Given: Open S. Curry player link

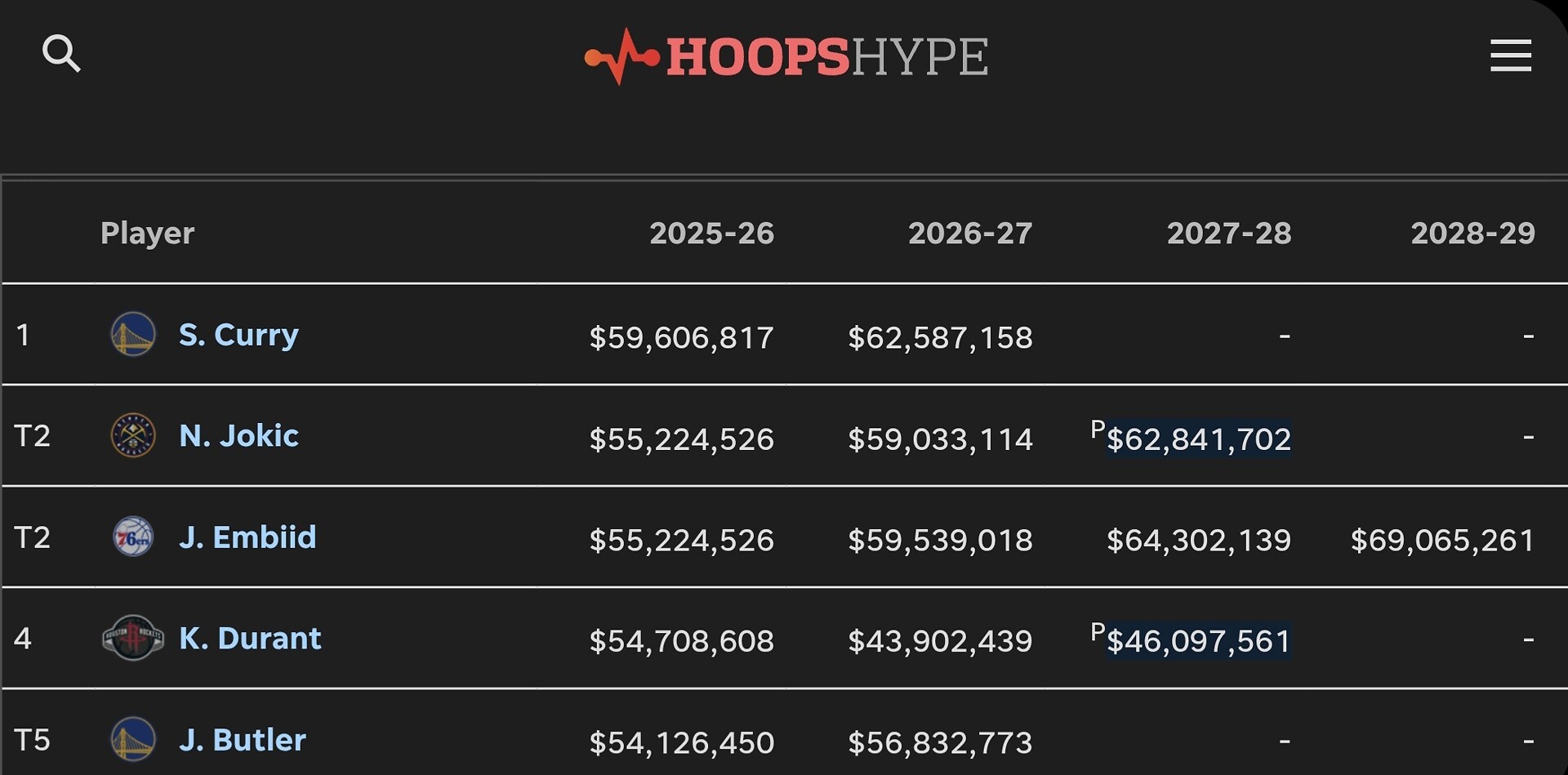Looking at the screenshot, I should pos(238,335).
